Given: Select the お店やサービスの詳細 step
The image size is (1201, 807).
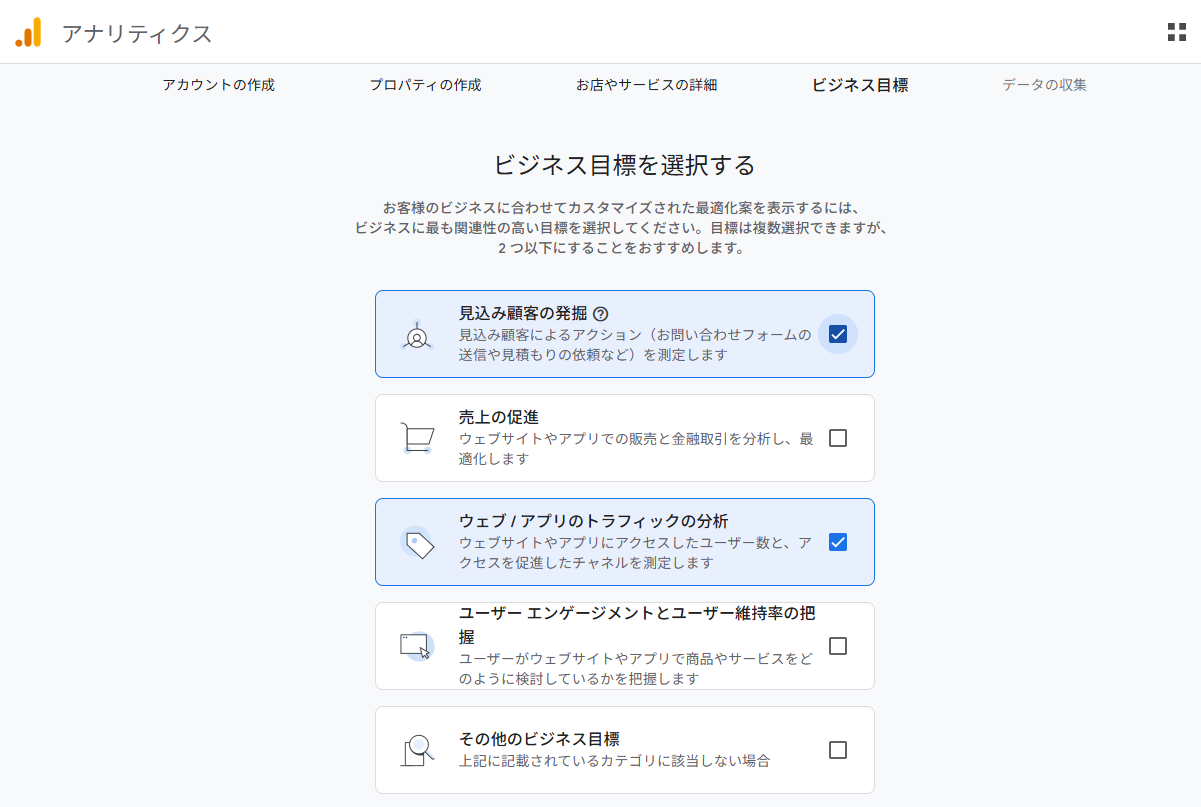Looking at the screenshot, I should point(649,85).
